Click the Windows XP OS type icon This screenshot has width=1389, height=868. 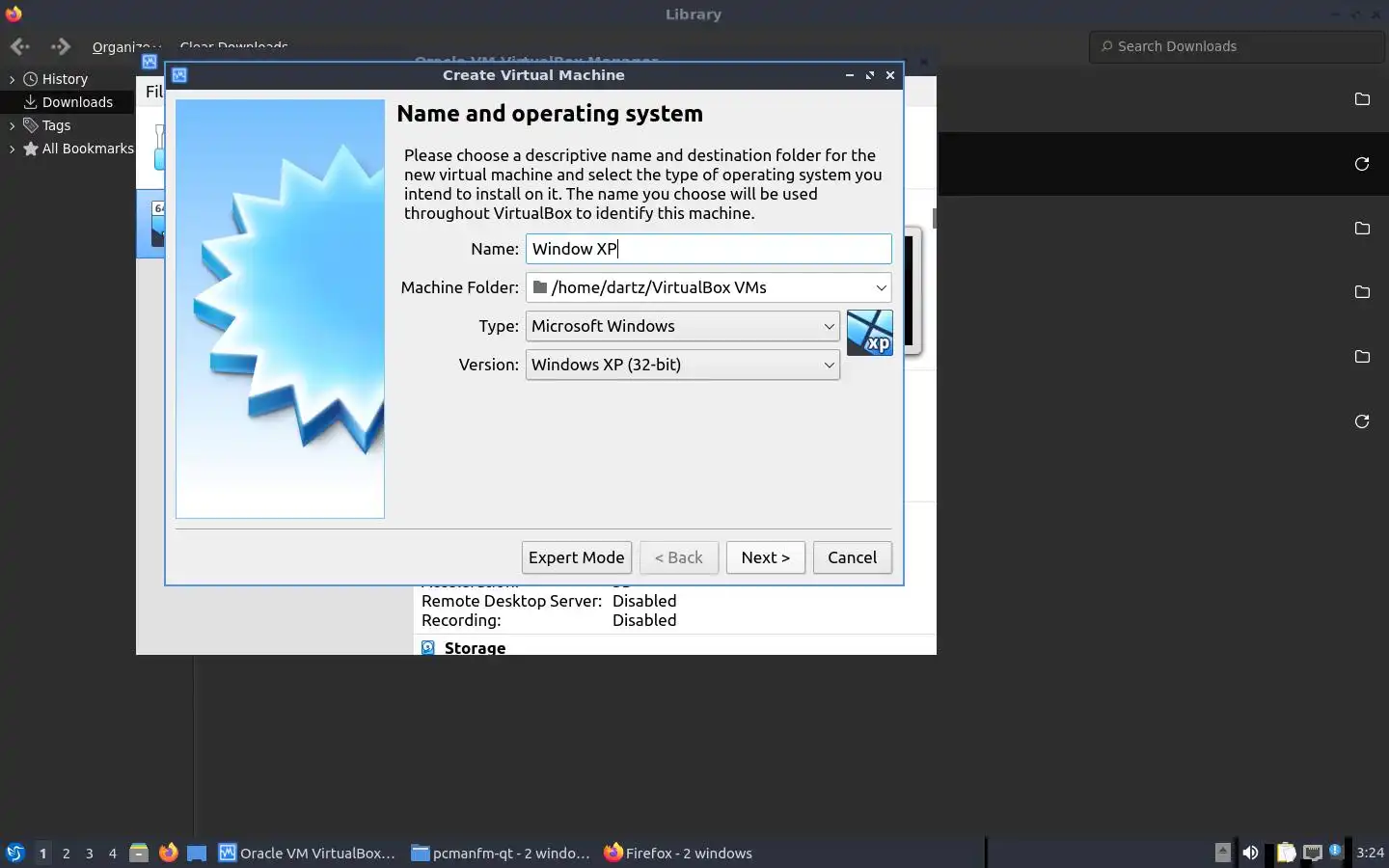869,333
